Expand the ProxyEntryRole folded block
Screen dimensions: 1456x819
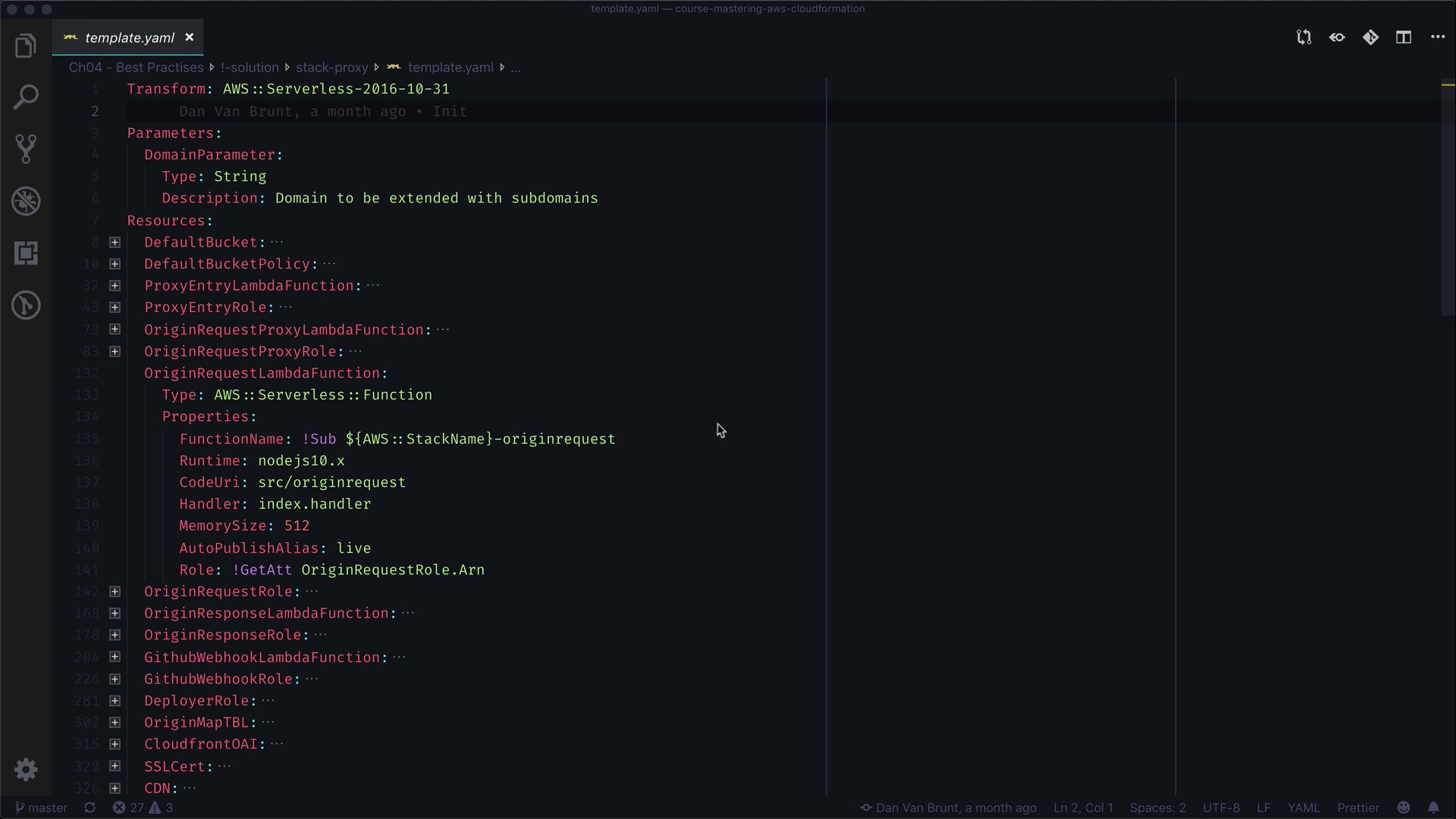pos(115,308)
